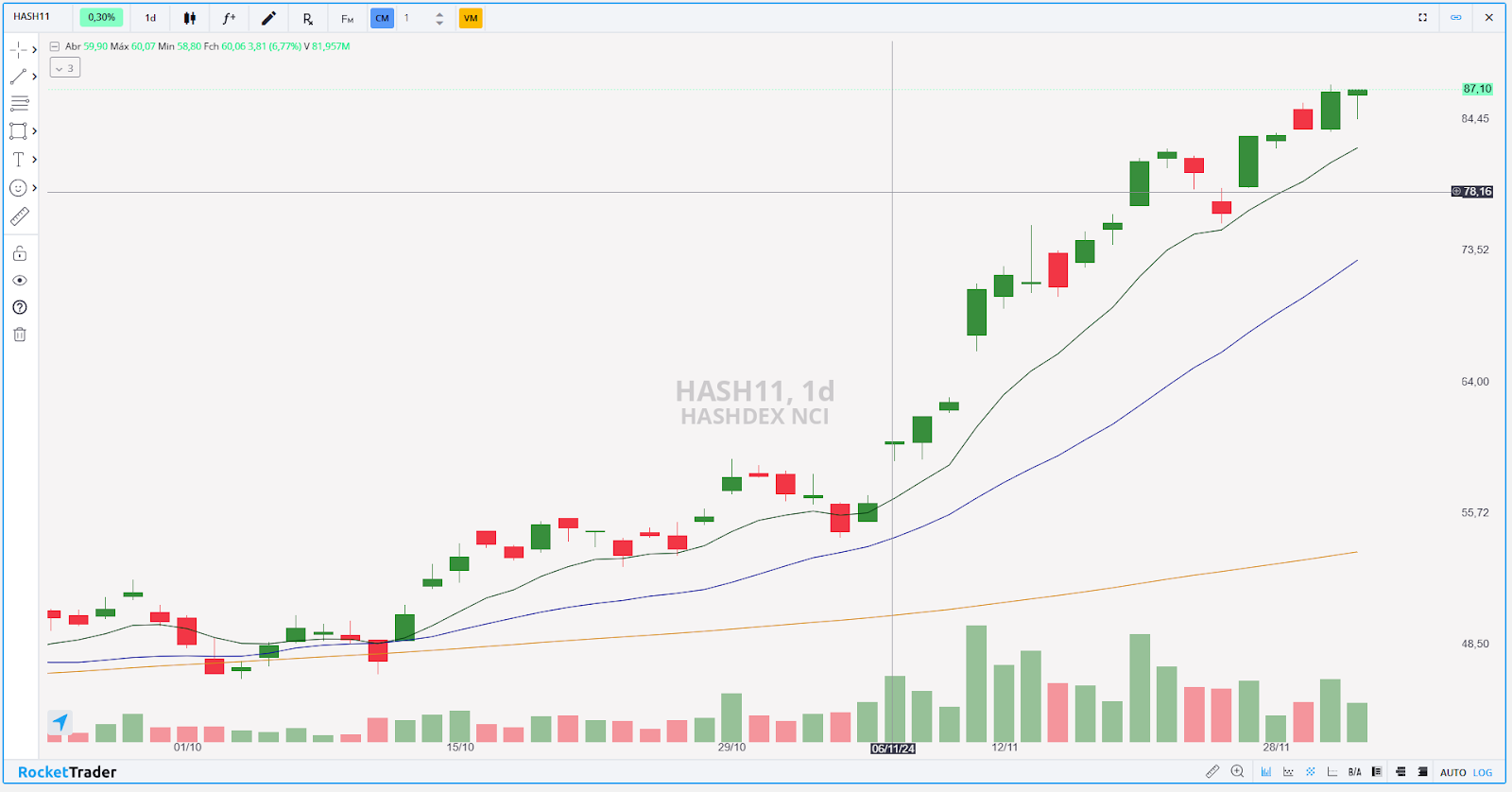Expand the text tool options arrow
The image size is (1512, 792).
[x=34, y=159]
